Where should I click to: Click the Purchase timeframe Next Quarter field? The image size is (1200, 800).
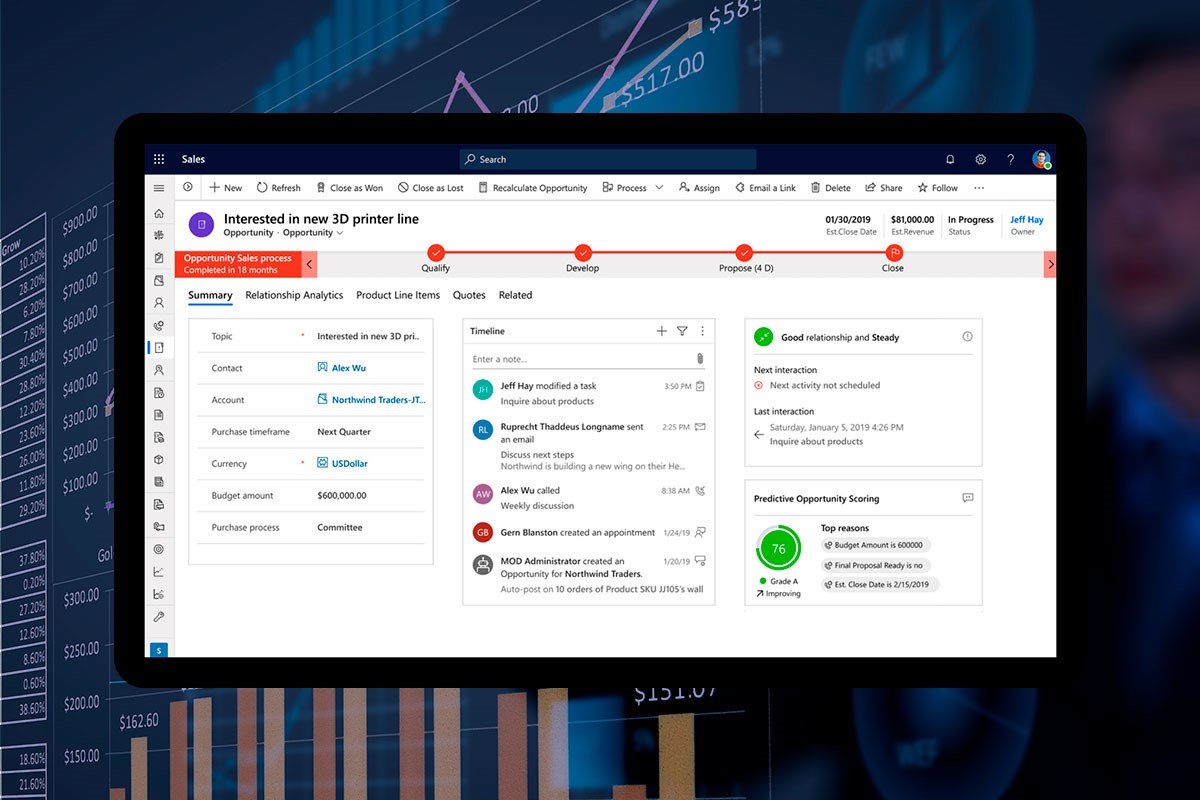coord(344,432)
